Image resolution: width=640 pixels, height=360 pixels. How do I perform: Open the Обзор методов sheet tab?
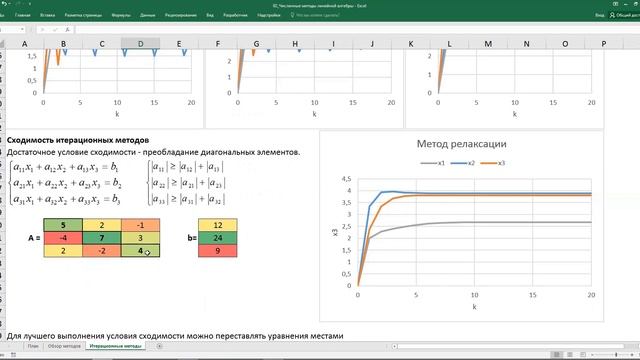click(x=64, y=346)
